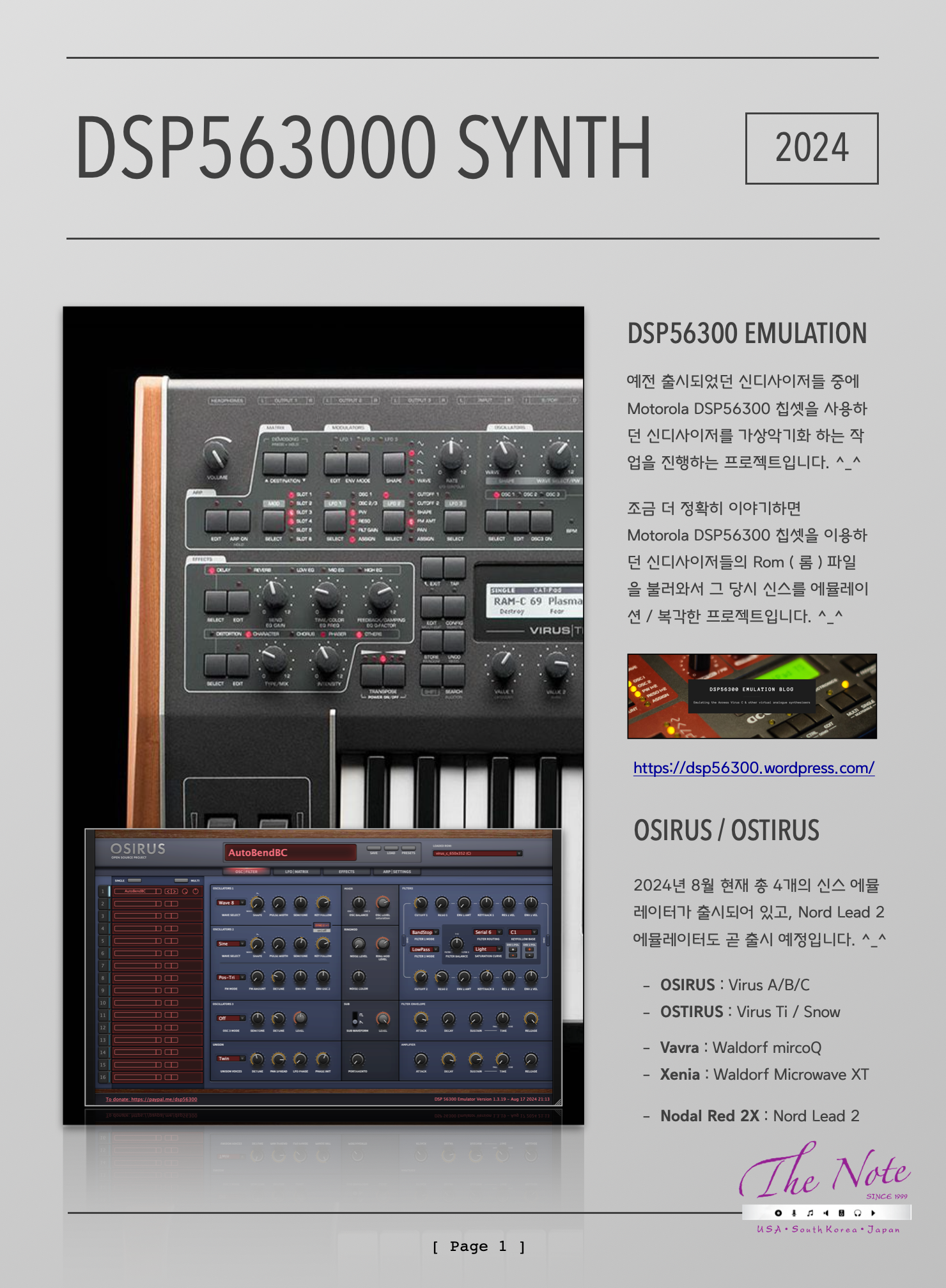The width and height of the screenshot is (946, 1288).
Task: Open the dsp56300.wordpress.com link
Action: pyautogui.click(x=754, y=767)
